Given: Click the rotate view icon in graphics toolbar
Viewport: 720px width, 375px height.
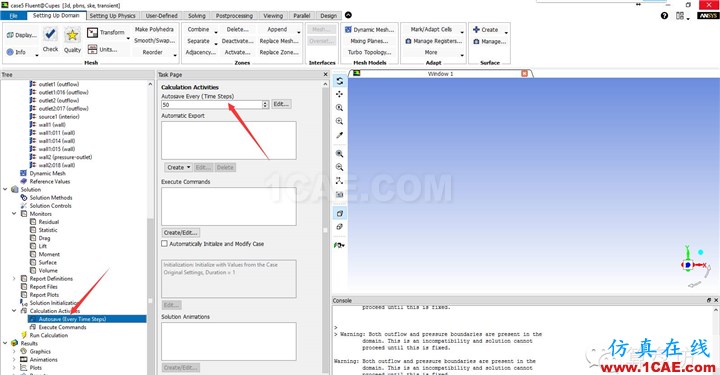Looking at the screenshot, I should (339, 81).
